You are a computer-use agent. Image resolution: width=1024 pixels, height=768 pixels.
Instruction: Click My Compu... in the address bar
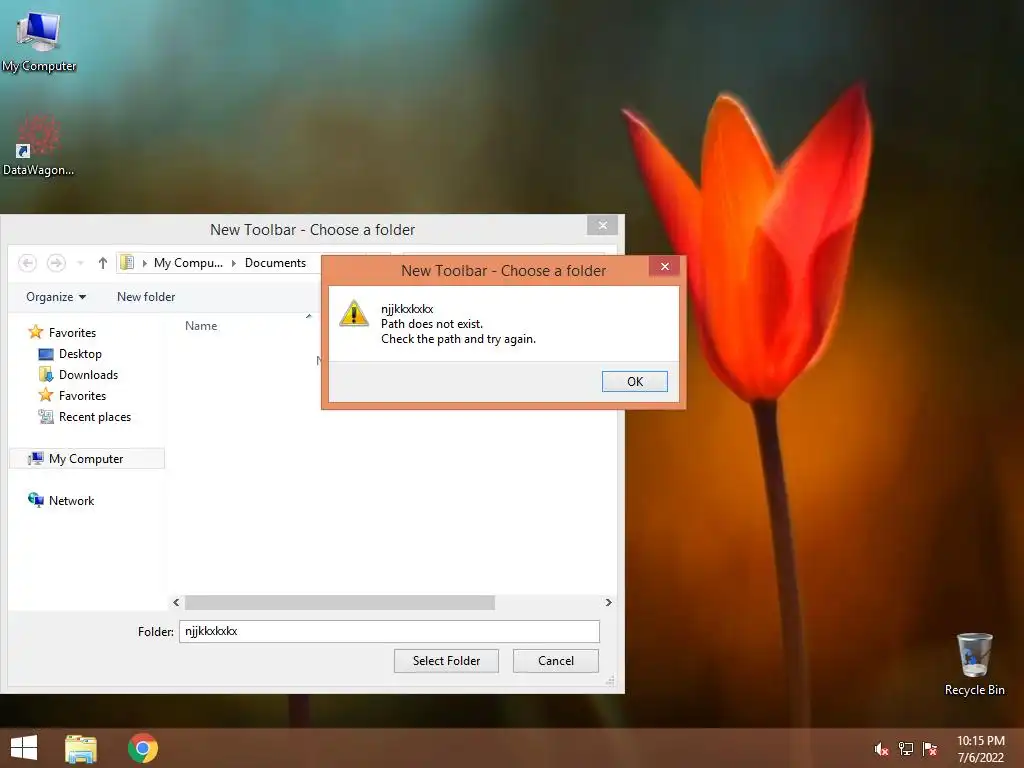pos(188,263)
